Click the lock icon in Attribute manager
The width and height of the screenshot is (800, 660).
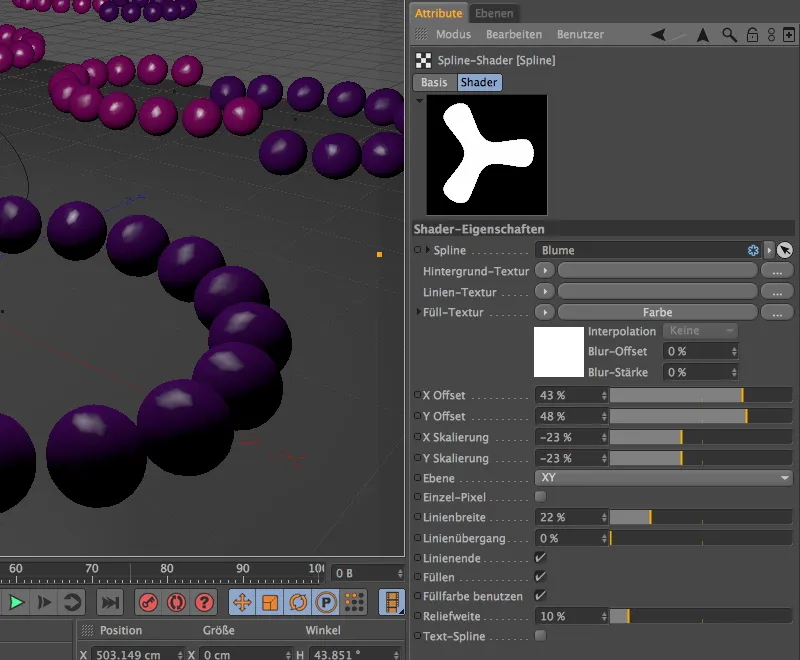click(x=751, y=35)
